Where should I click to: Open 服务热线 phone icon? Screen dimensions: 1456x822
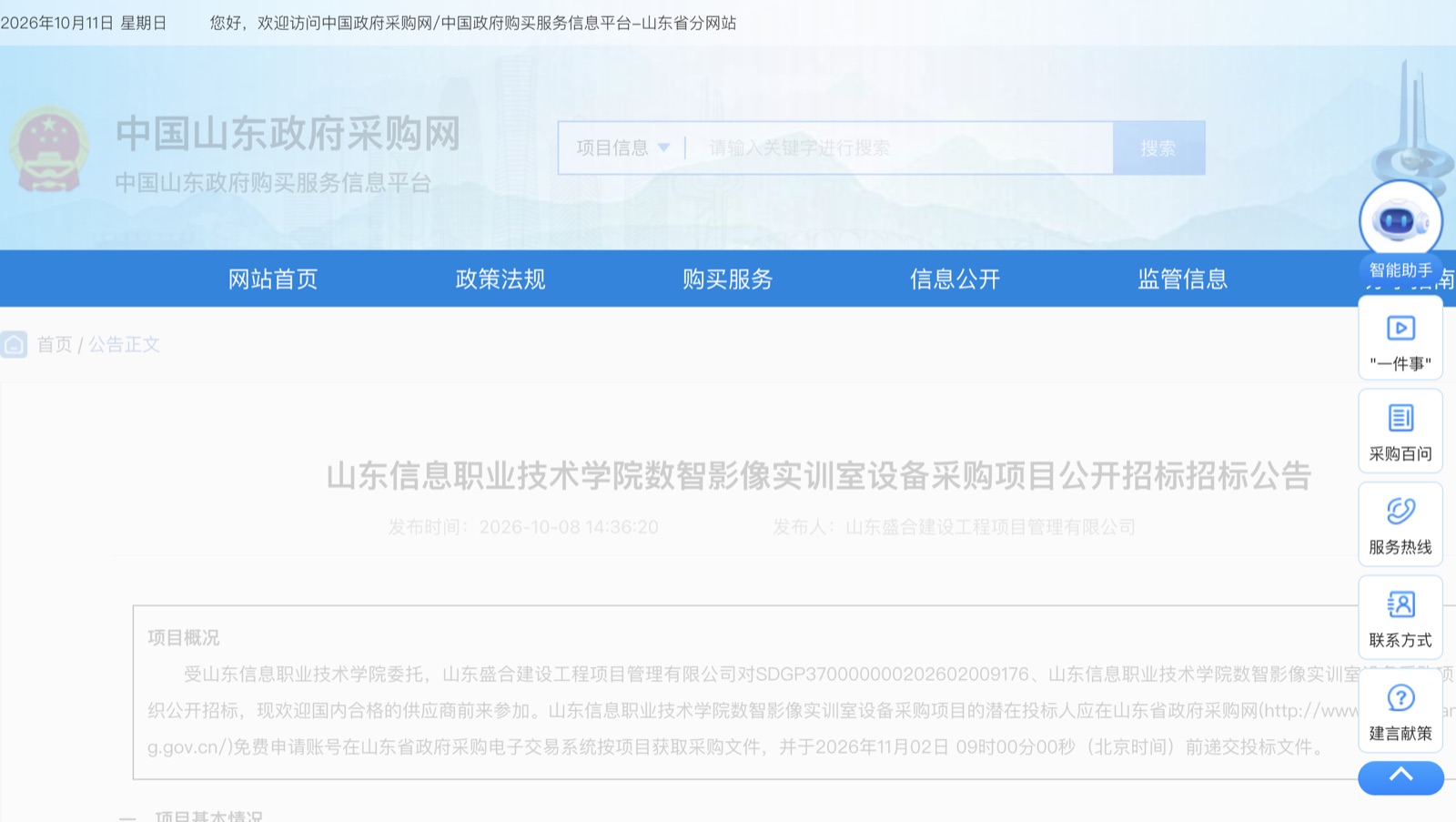[1400, 525]
